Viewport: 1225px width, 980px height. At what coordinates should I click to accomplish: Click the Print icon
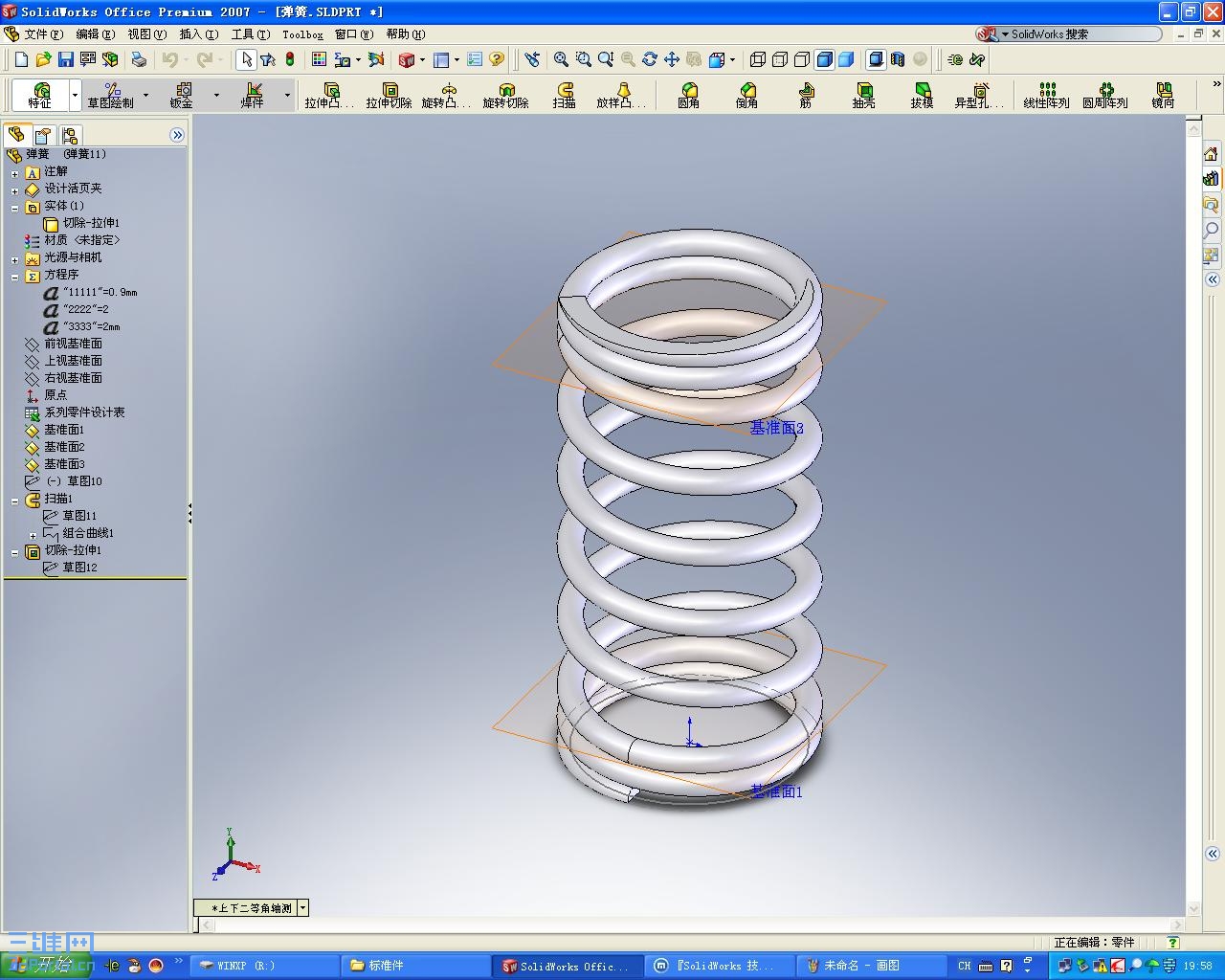[x=139, y=59]
